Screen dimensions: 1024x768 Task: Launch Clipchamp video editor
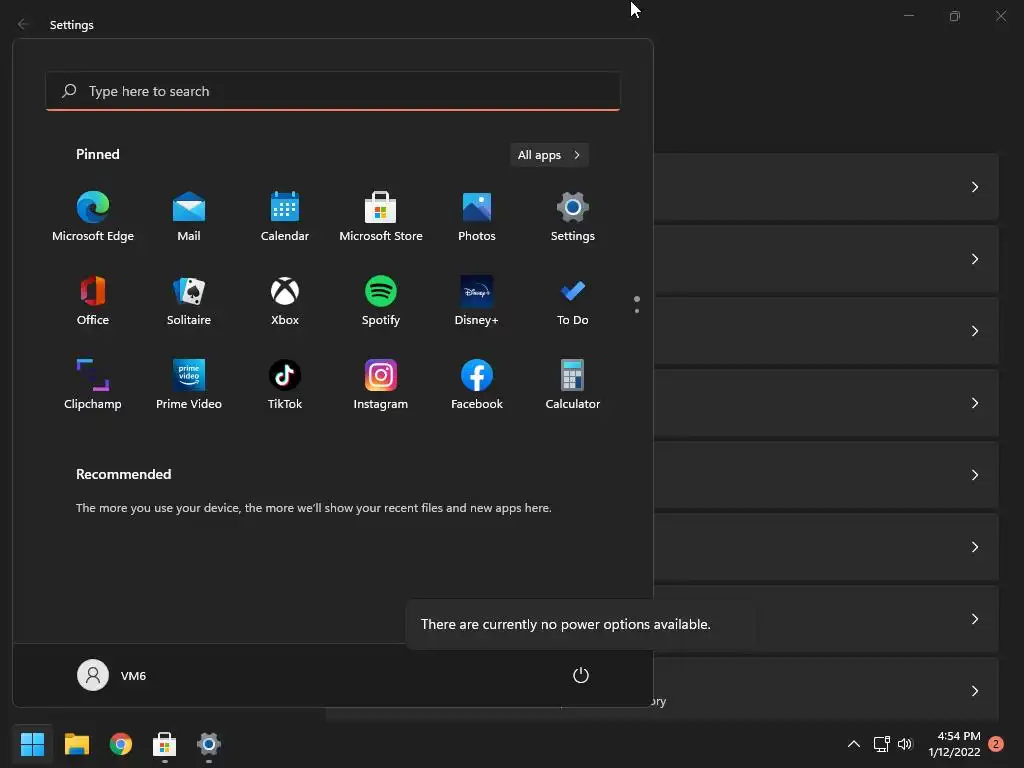coord(93,385)
